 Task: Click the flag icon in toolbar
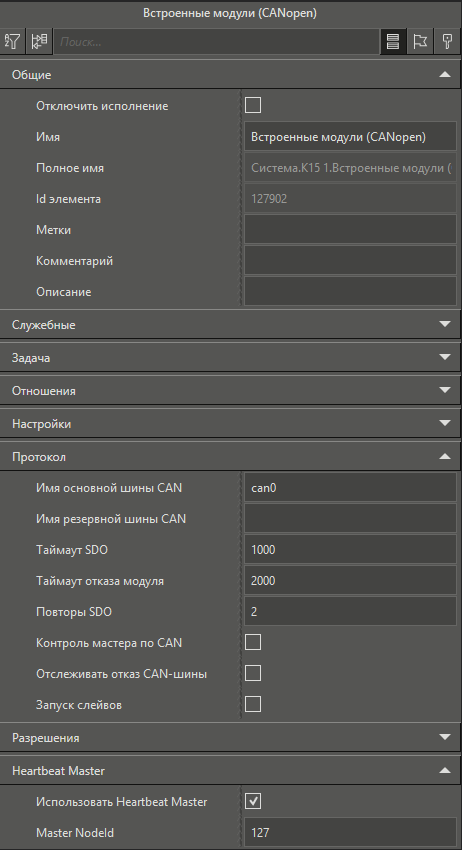click(x=420, y=41)
